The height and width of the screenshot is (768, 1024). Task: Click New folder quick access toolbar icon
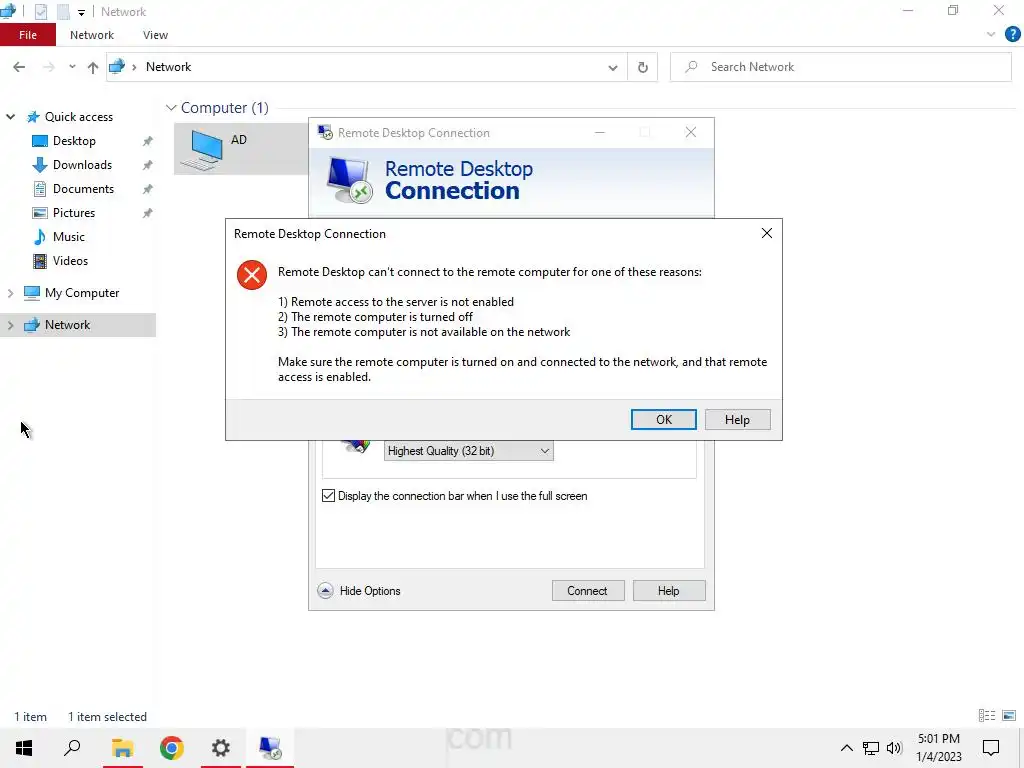[x=63, y=12]
